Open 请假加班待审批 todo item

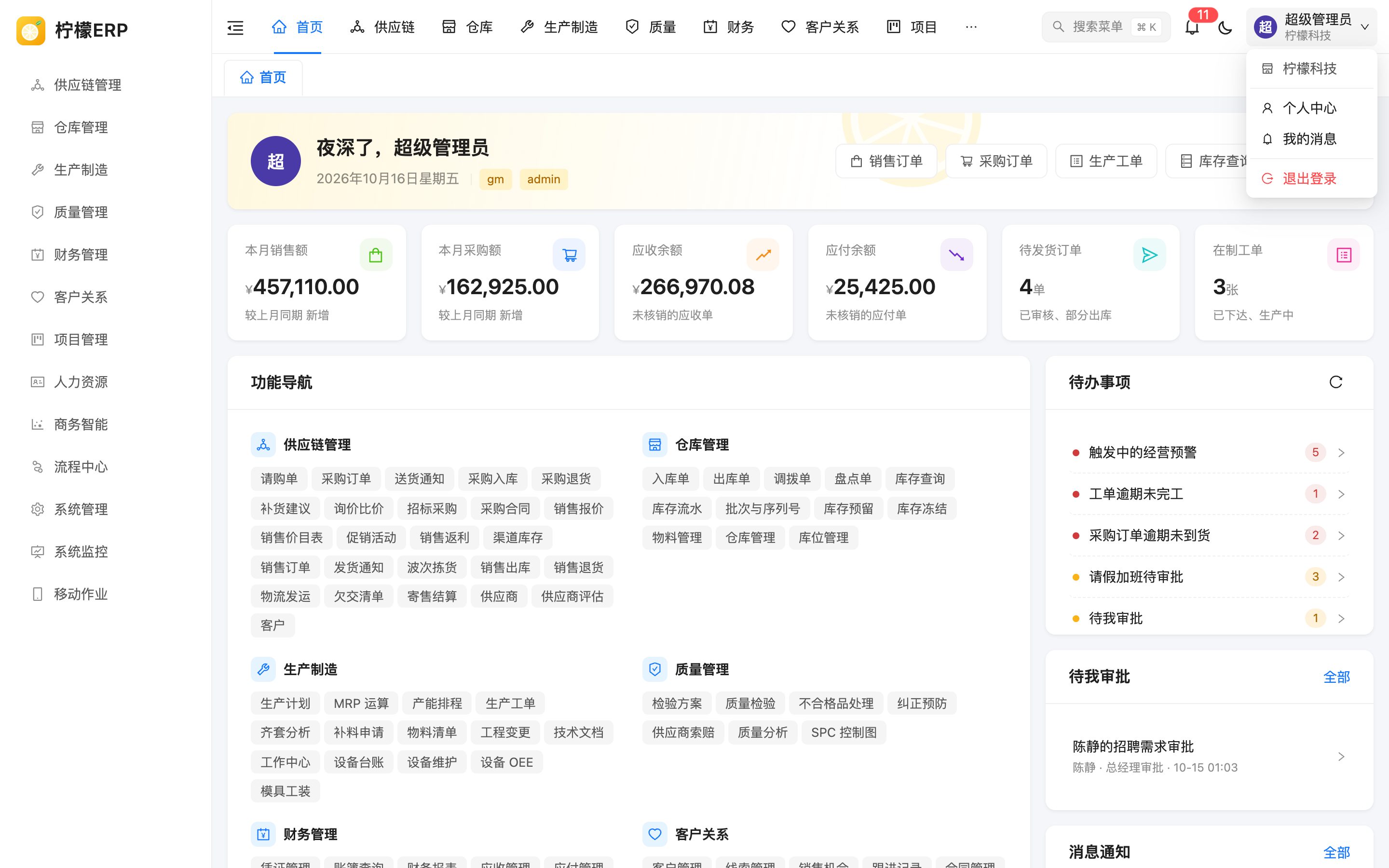1210,577
